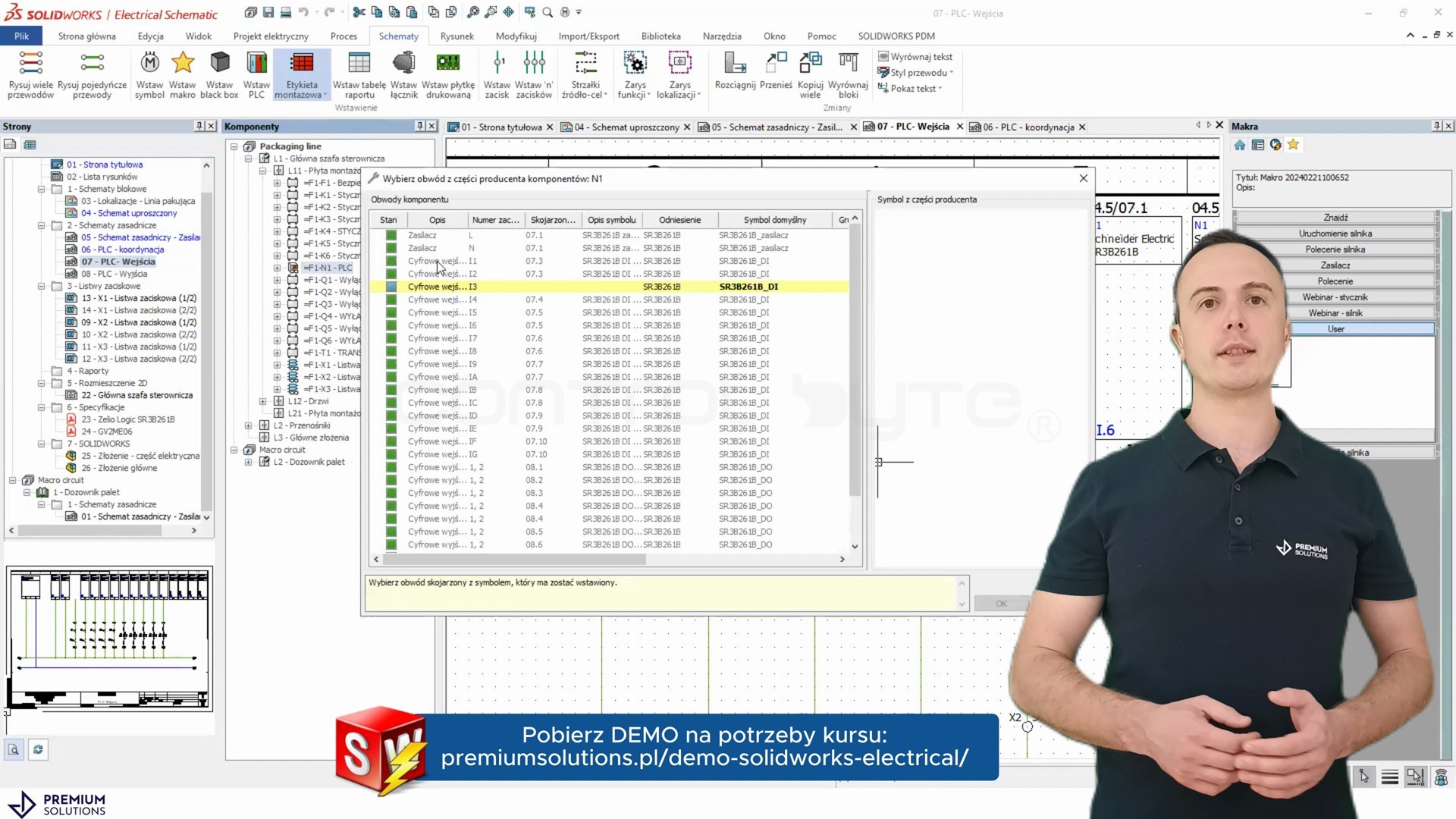Switch to the Projekt elektryczny ribbon tab
Viewport: 1456px width, 819px height.
(271, 36)
